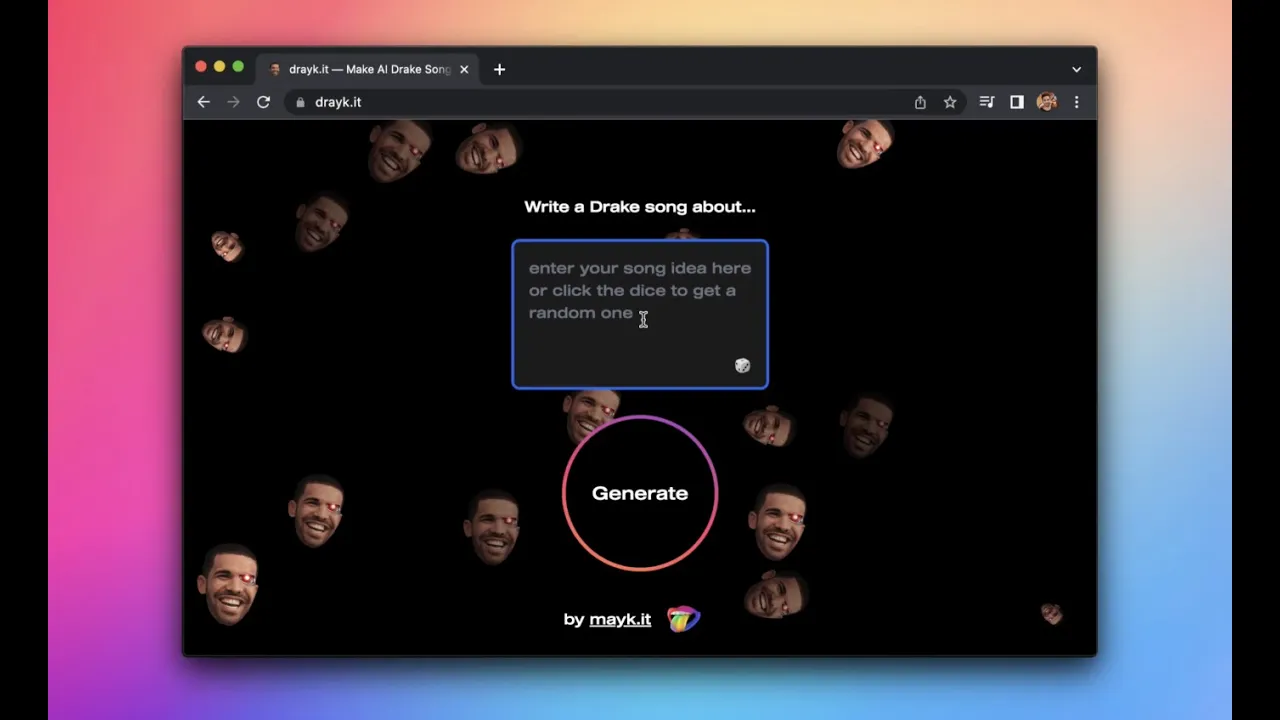
Task: Expand the tab search chevron
Action: 1076,69
